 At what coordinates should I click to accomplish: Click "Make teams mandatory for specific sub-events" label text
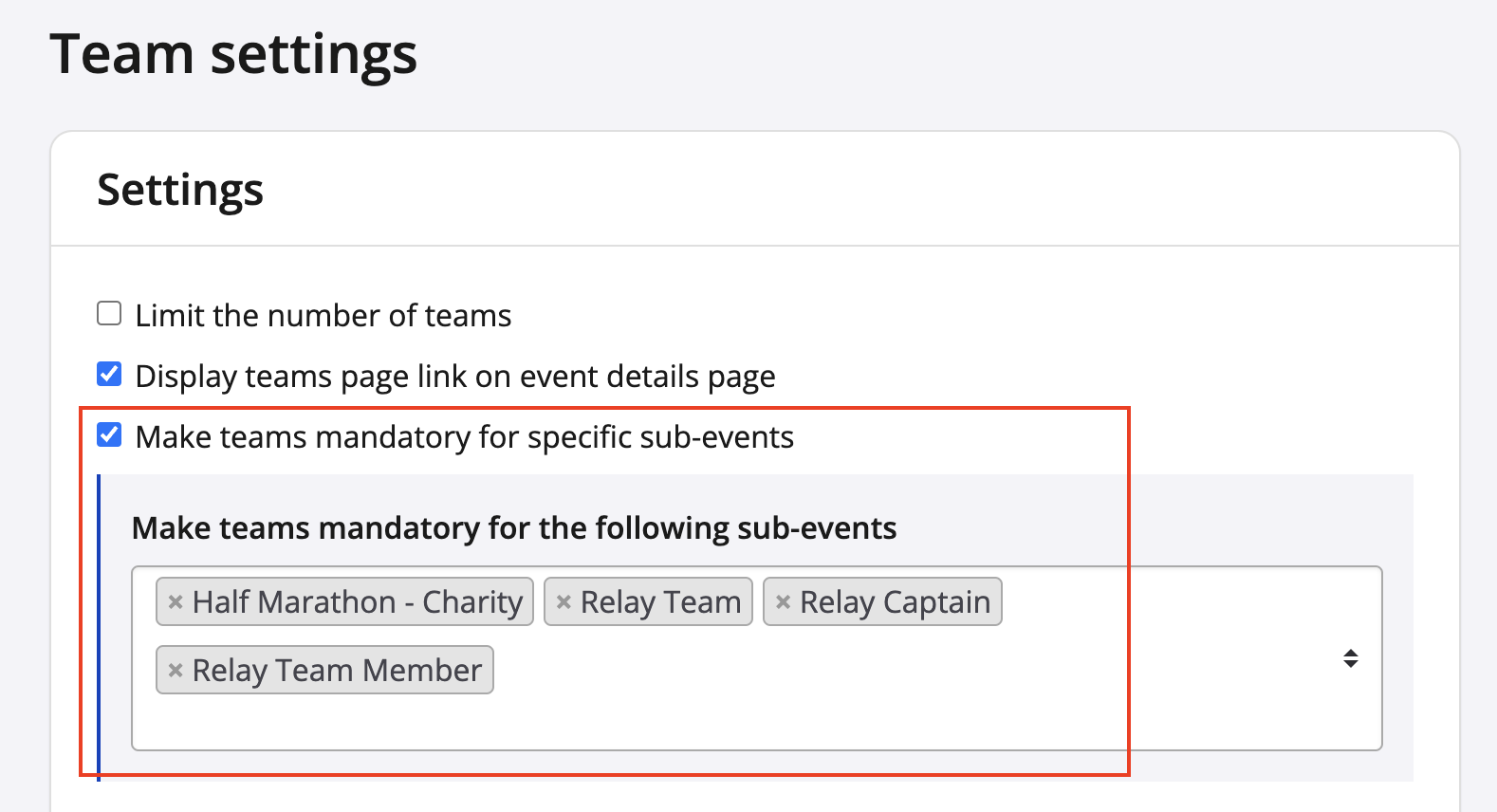click(x=464, y=437)
